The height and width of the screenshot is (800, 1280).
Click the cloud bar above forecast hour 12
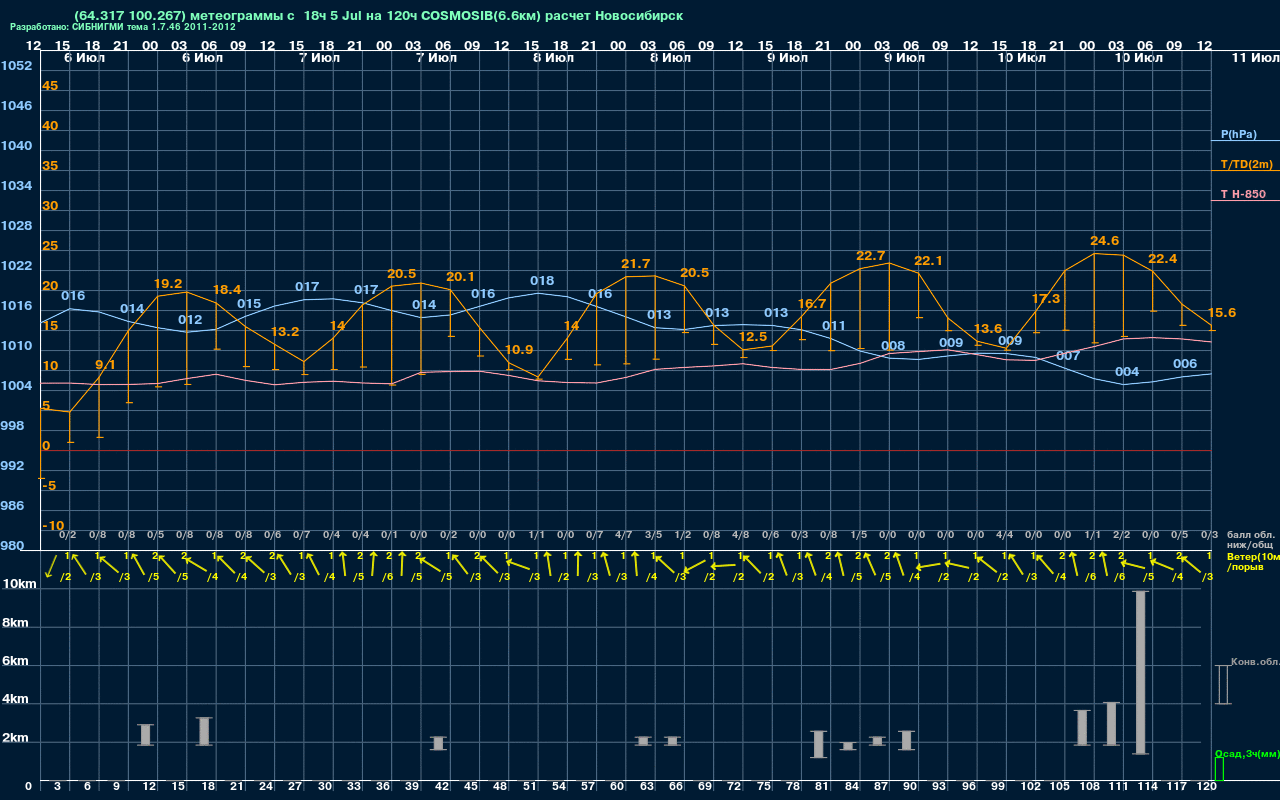point(146,734)
